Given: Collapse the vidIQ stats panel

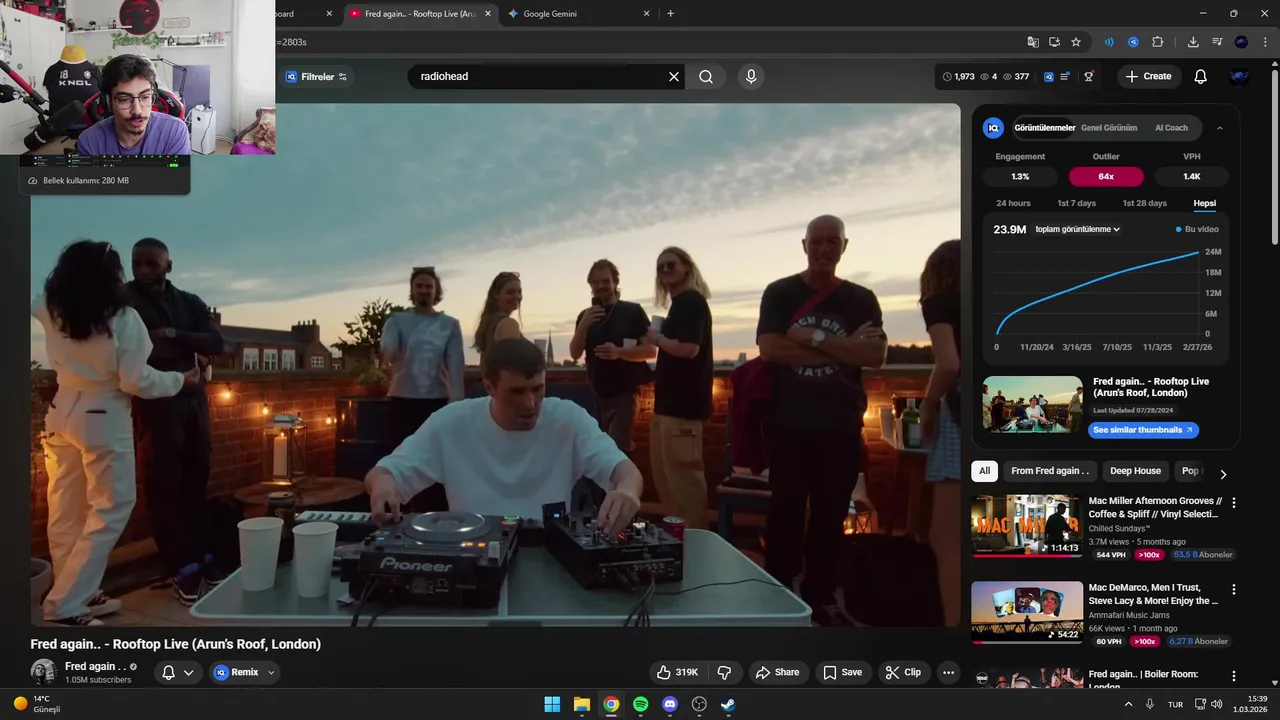Looking at the screenshot, I should (x=1220, y=128).
